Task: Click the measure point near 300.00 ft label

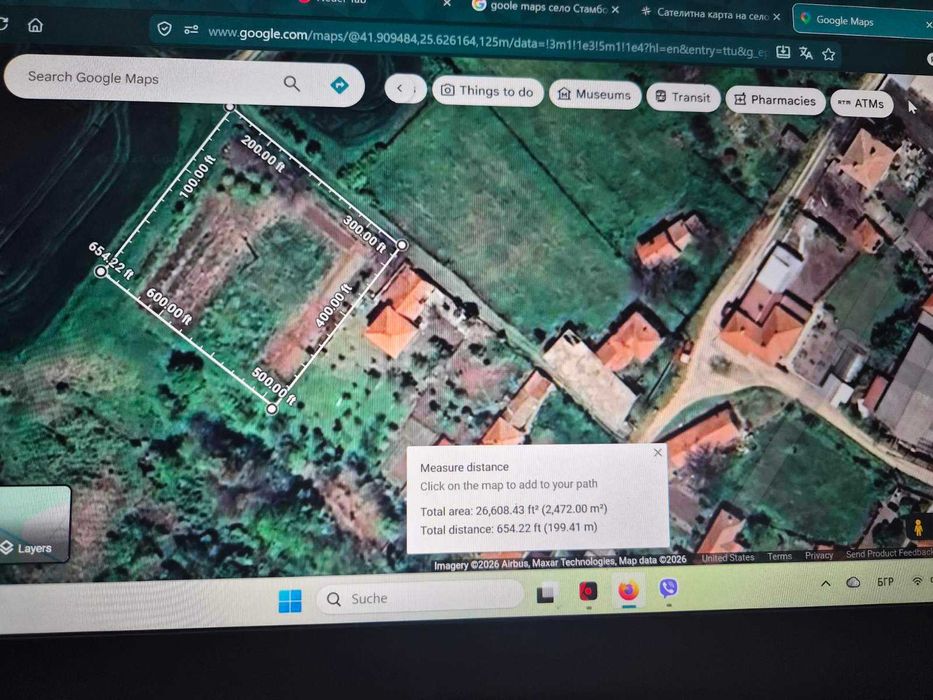Action: coord(402,245)
